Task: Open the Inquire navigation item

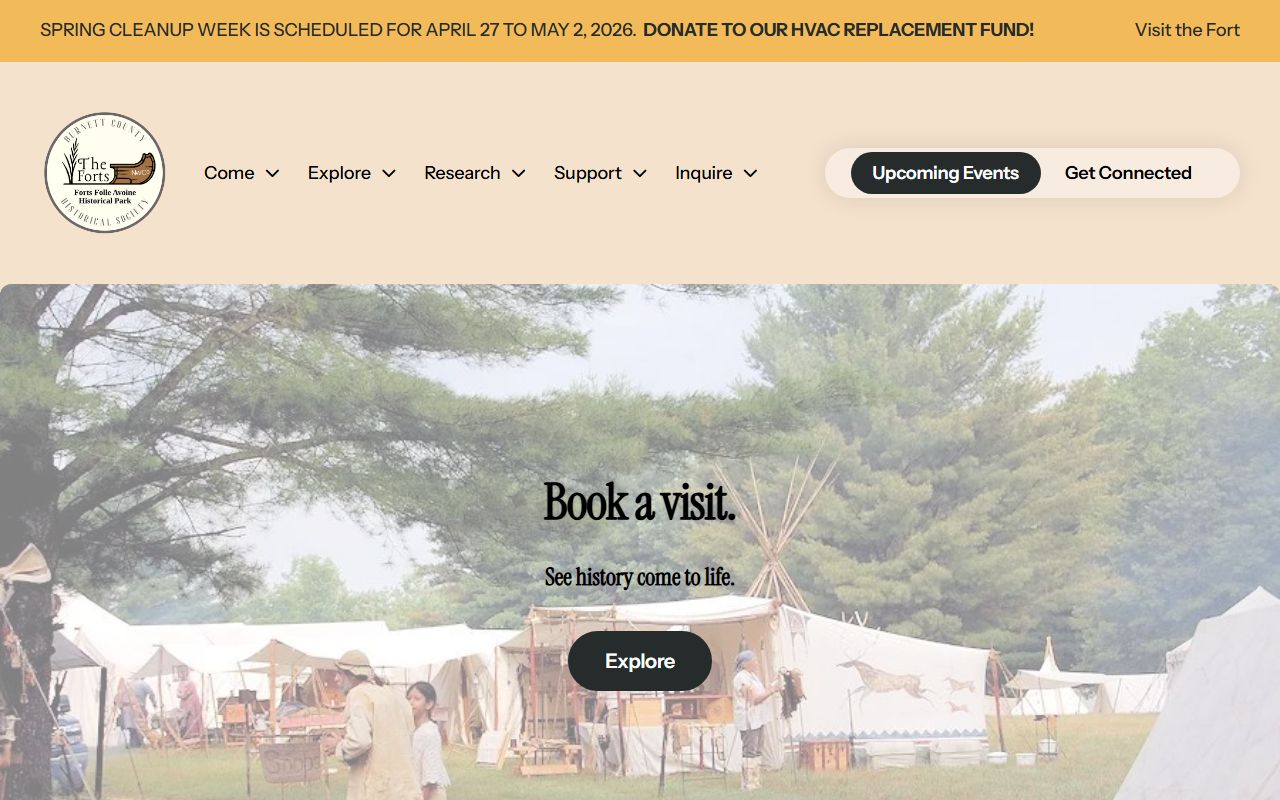Action: (x=704, y=173)
